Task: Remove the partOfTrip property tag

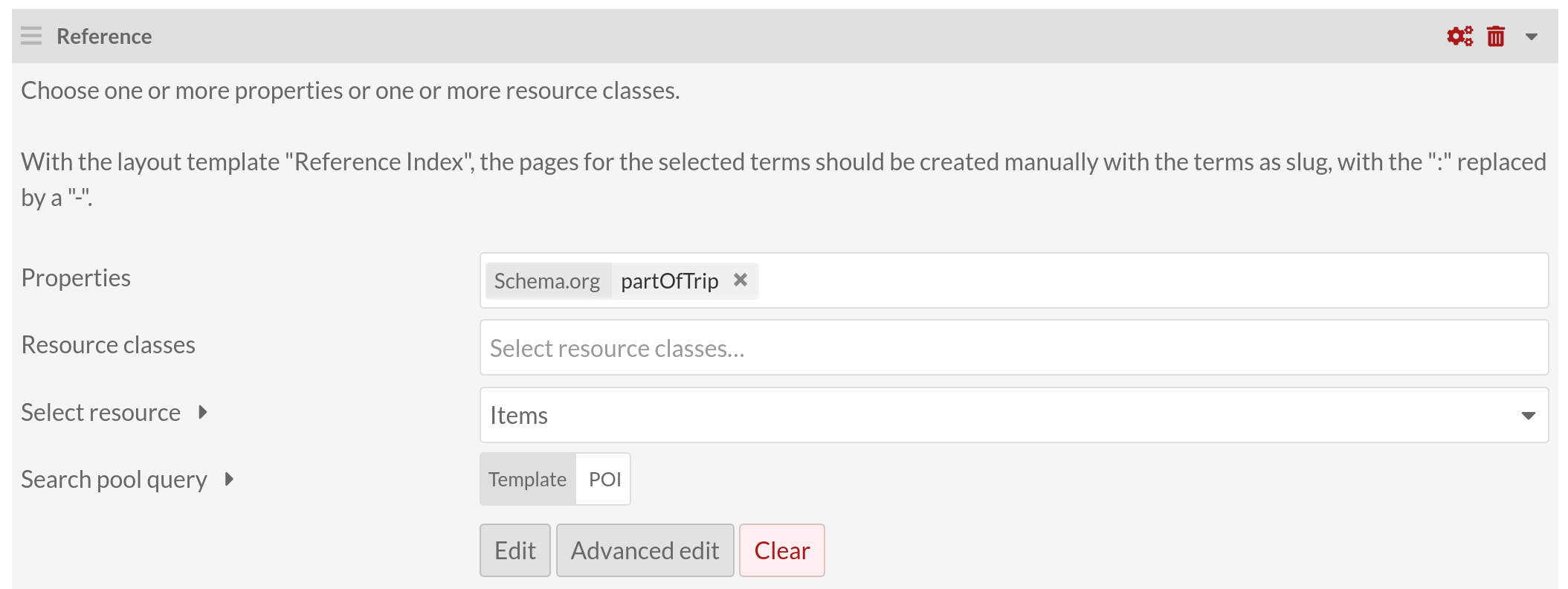Action: point(740,280)
